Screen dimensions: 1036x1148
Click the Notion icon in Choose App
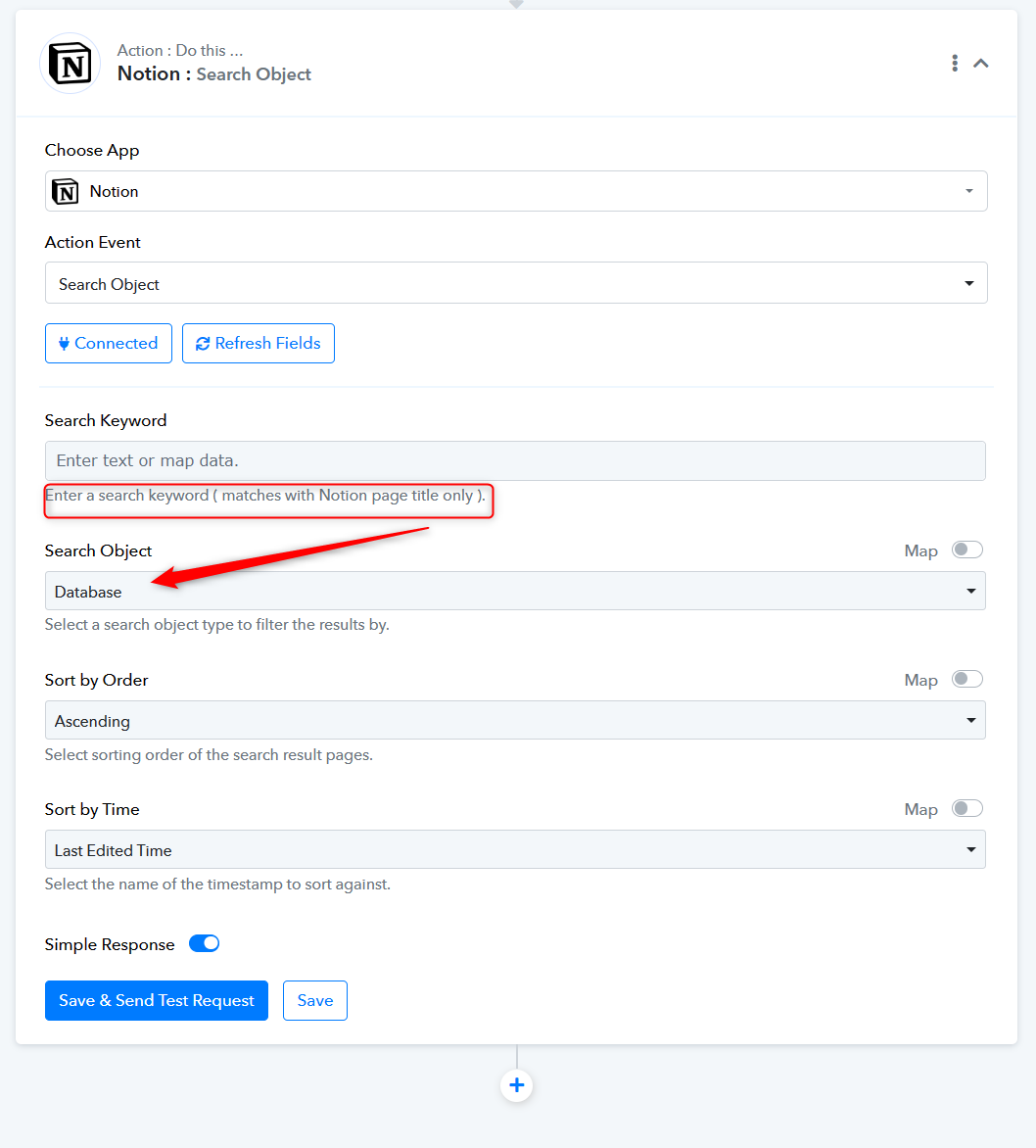(66, 192)
